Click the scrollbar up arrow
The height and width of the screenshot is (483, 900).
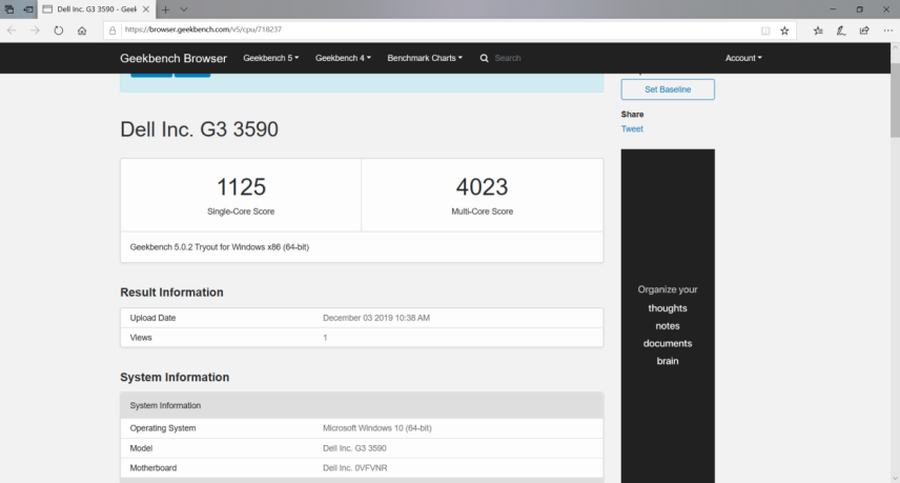click(895, 48)
